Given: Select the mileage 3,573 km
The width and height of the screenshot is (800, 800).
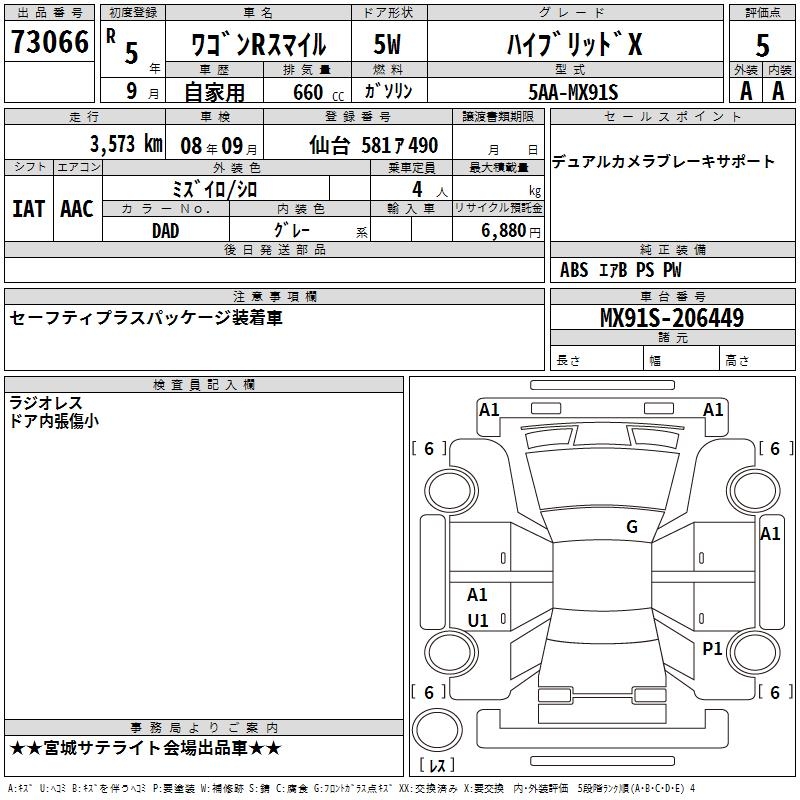Looking at the screenshot, I should (126, 144).
